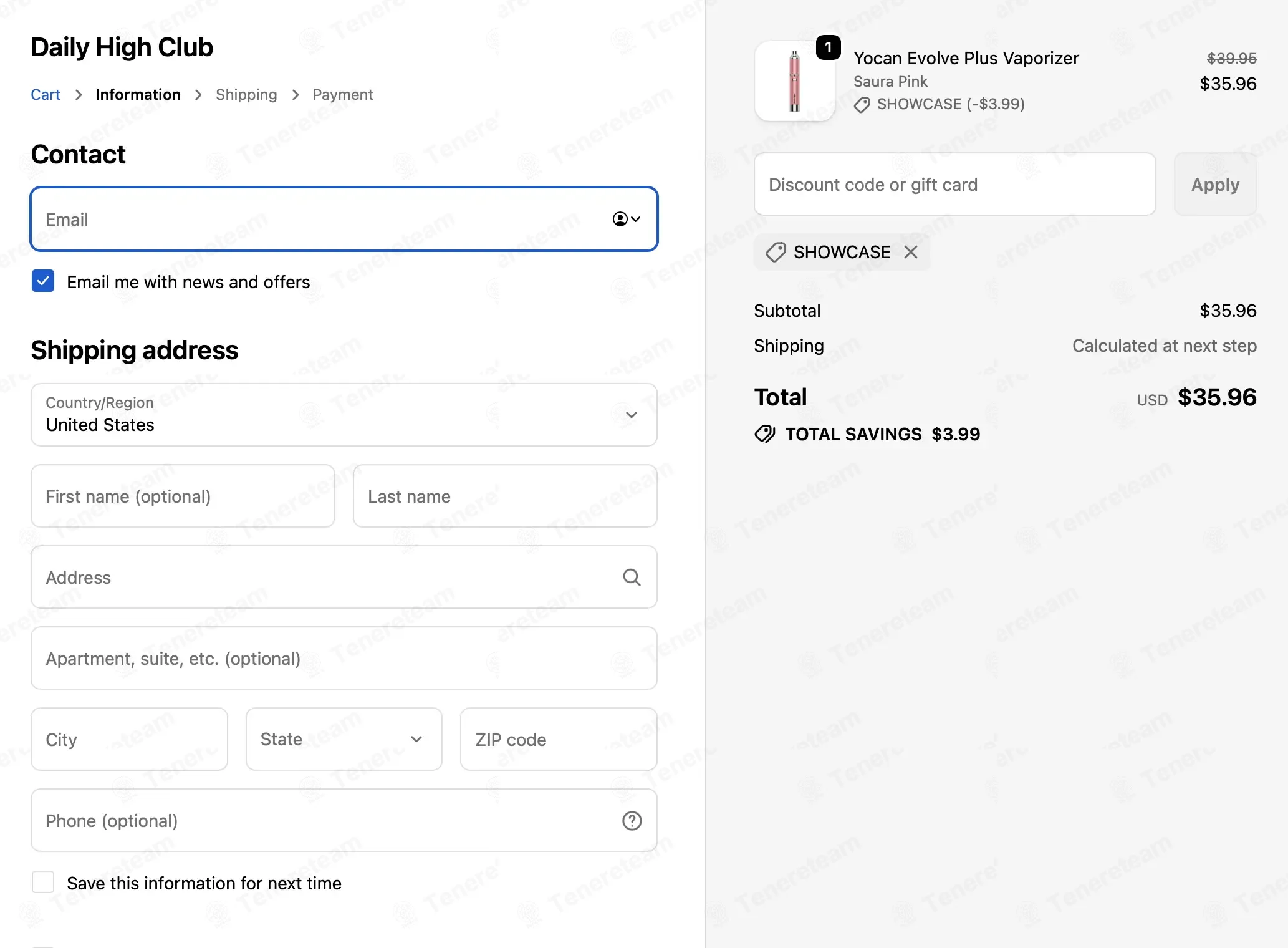Screen dimensions: 1288x948
Task: Click the Yocan Evolve Plus product thumbnail
Action: click(795, 81)
